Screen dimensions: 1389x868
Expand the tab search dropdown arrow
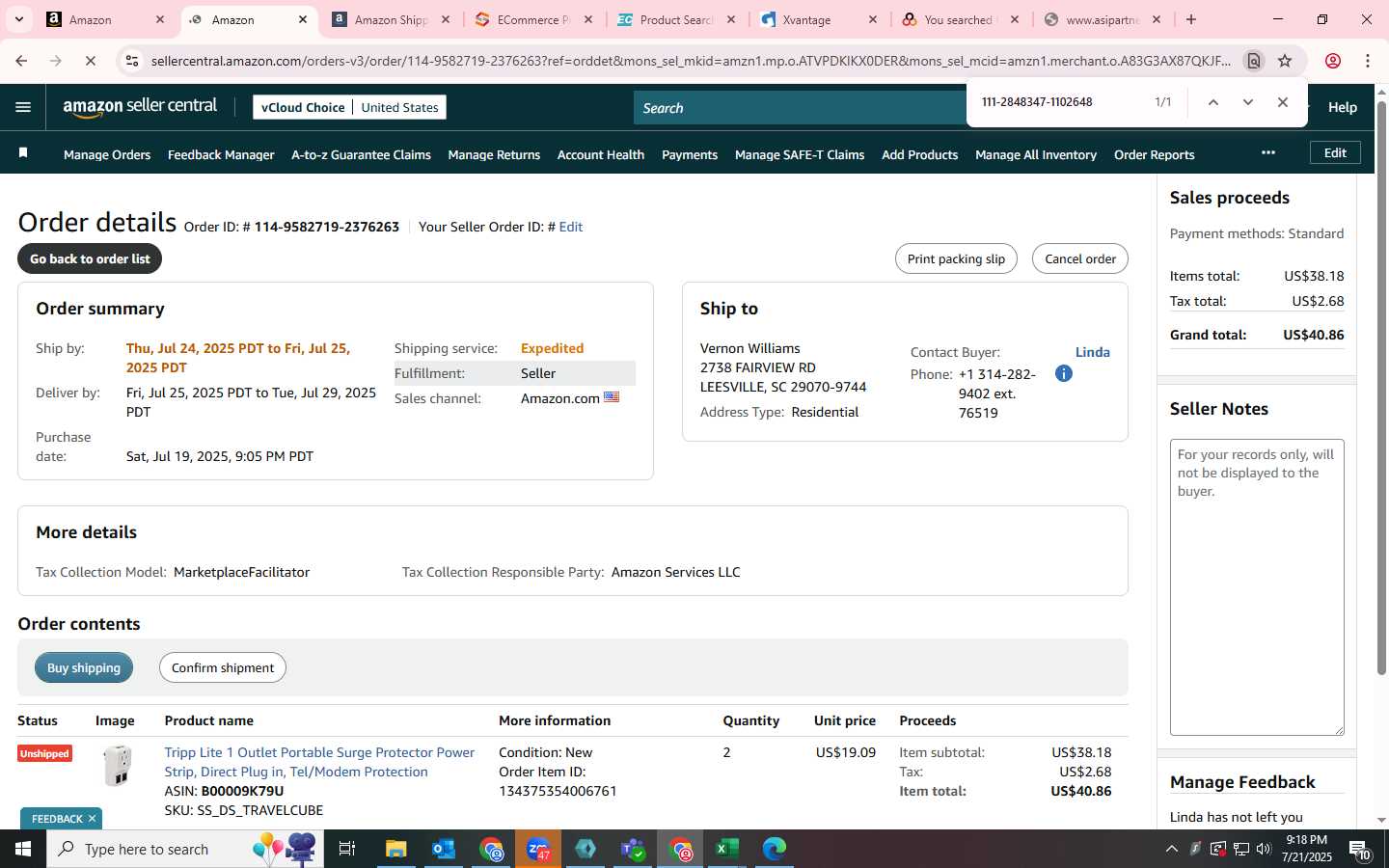click(18, 19)
